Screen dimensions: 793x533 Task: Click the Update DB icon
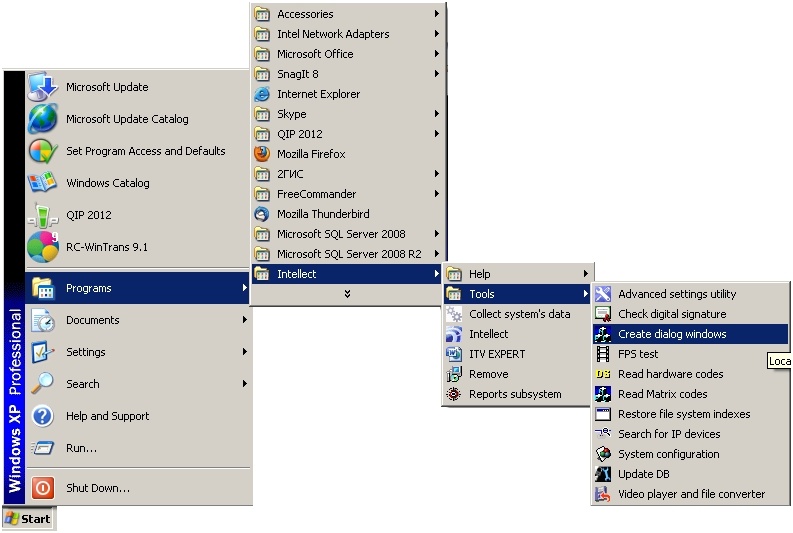click(x=603, y=474)
